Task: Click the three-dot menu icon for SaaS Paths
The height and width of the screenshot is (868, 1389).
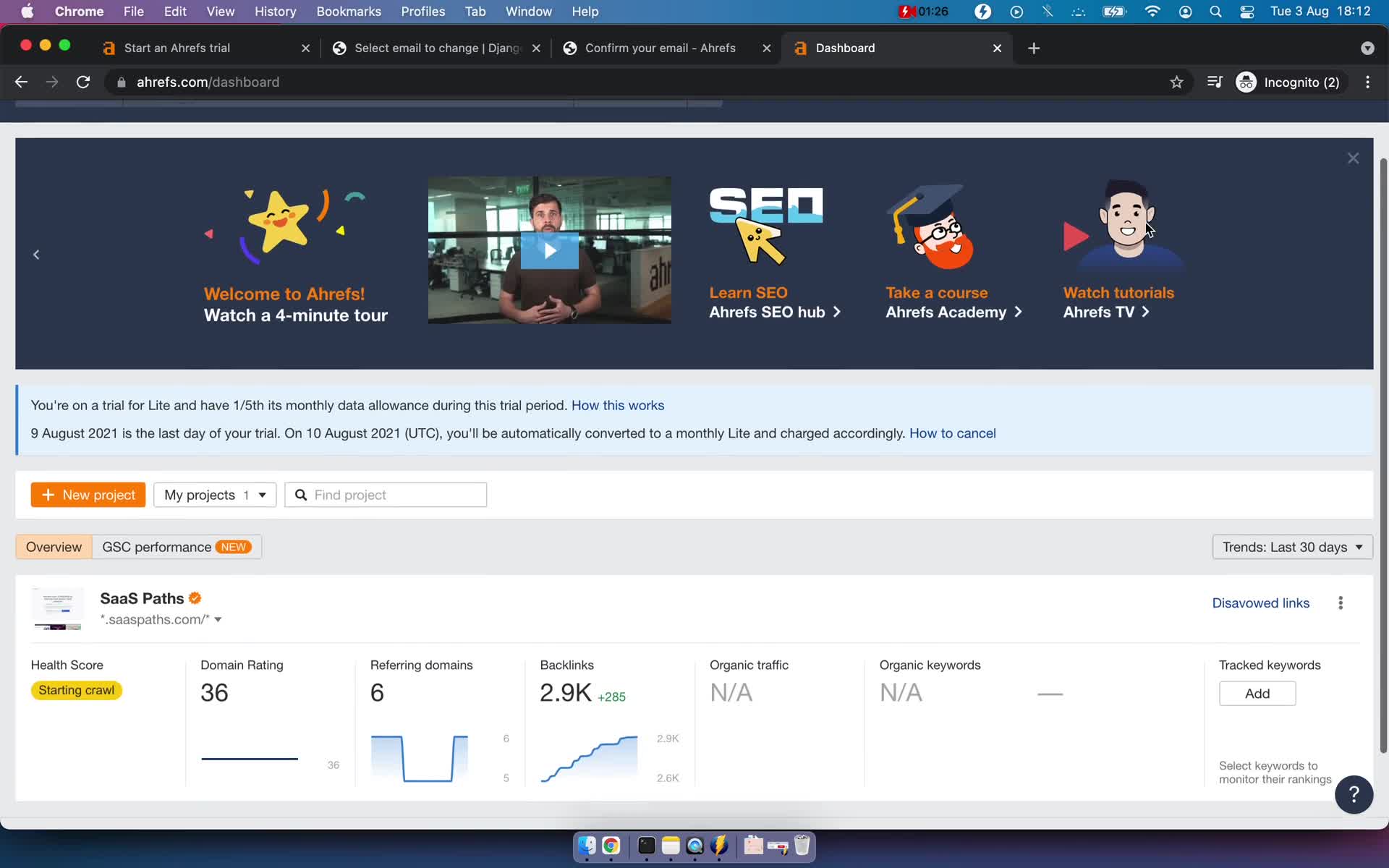Action: (x=1340, y=602)
